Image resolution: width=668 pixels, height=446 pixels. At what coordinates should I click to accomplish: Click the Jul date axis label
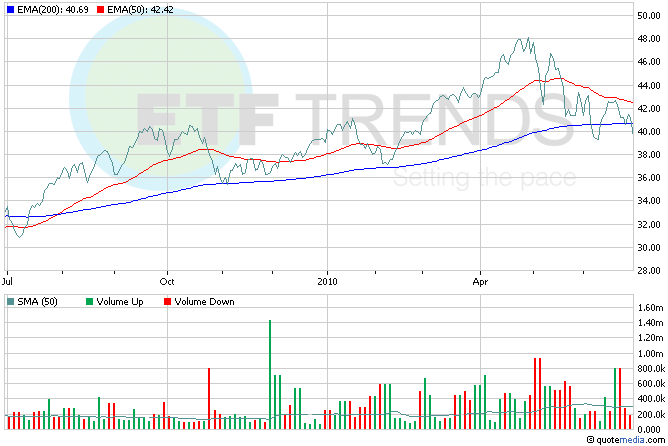coord(7,282)
